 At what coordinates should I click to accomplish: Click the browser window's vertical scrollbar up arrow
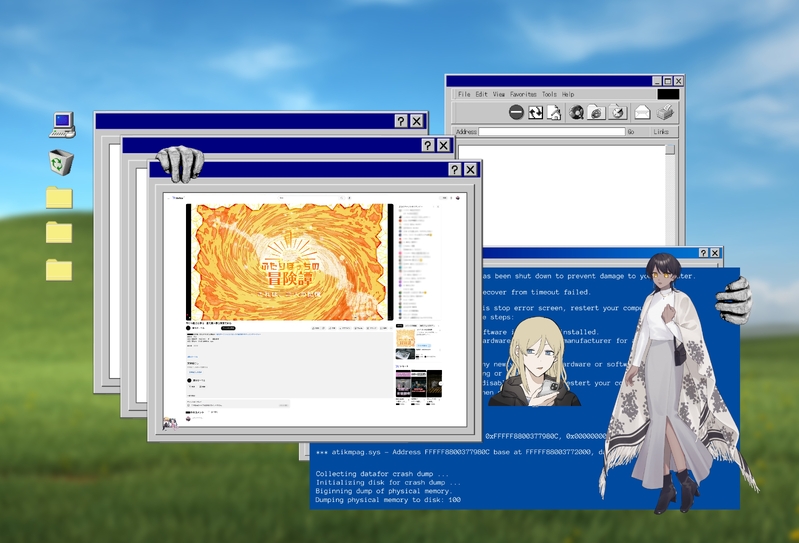tap(670, 149)
